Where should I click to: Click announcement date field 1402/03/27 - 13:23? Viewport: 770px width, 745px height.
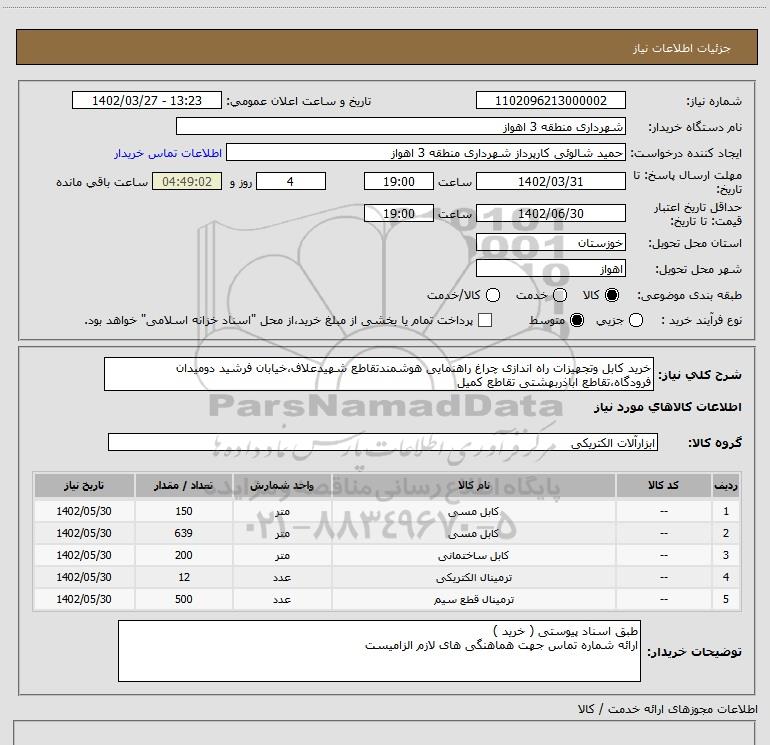click(x=147, y=100)
